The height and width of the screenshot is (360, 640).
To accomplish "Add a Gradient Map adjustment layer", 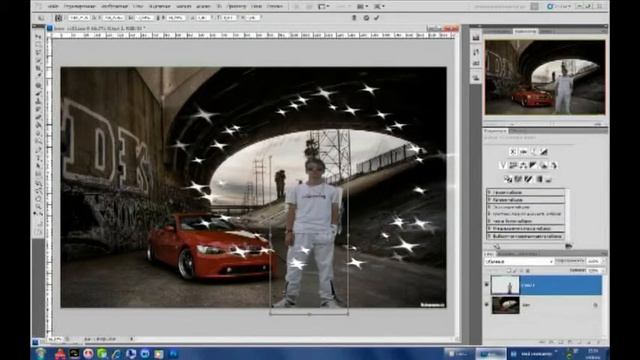I will pyautogui.click(x=539, y=179).
